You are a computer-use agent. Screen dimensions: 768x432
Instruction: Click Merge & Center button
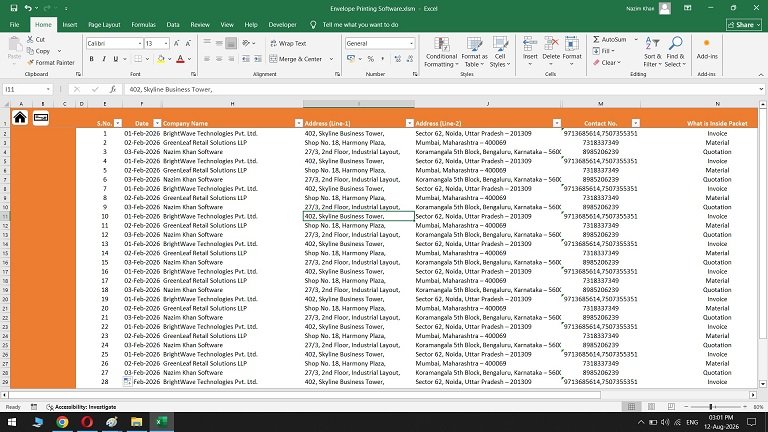click(296, 59)
